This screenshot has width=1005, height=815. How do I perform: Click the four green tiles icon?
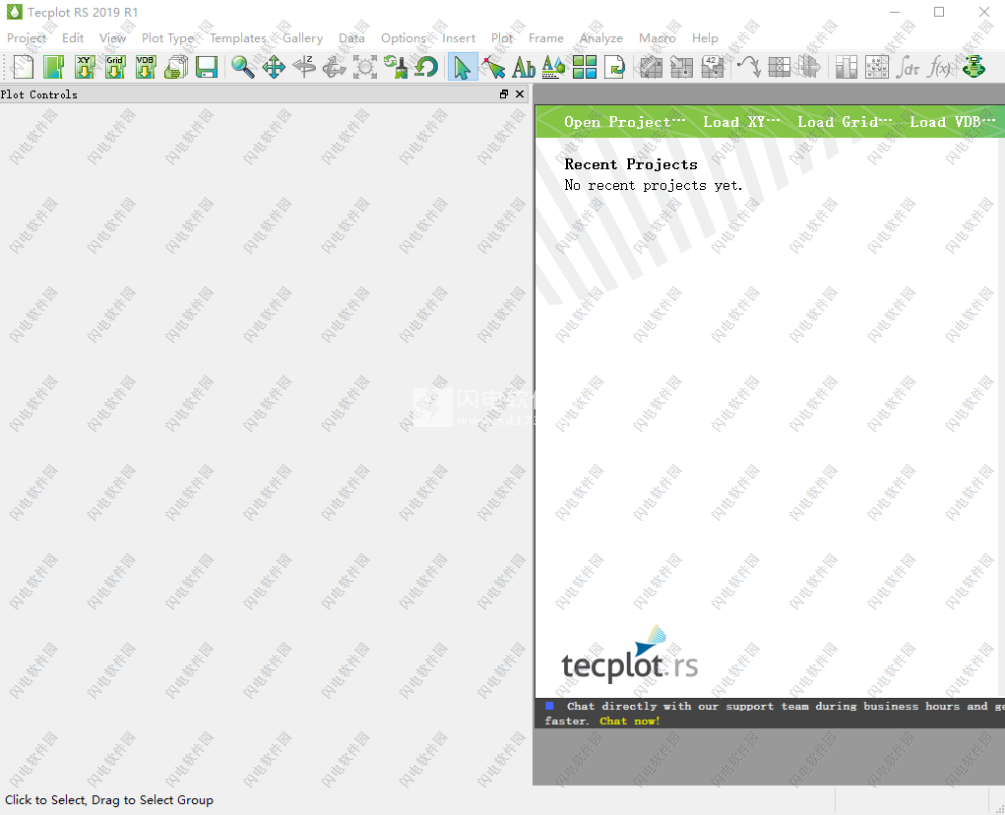point(585,67)
